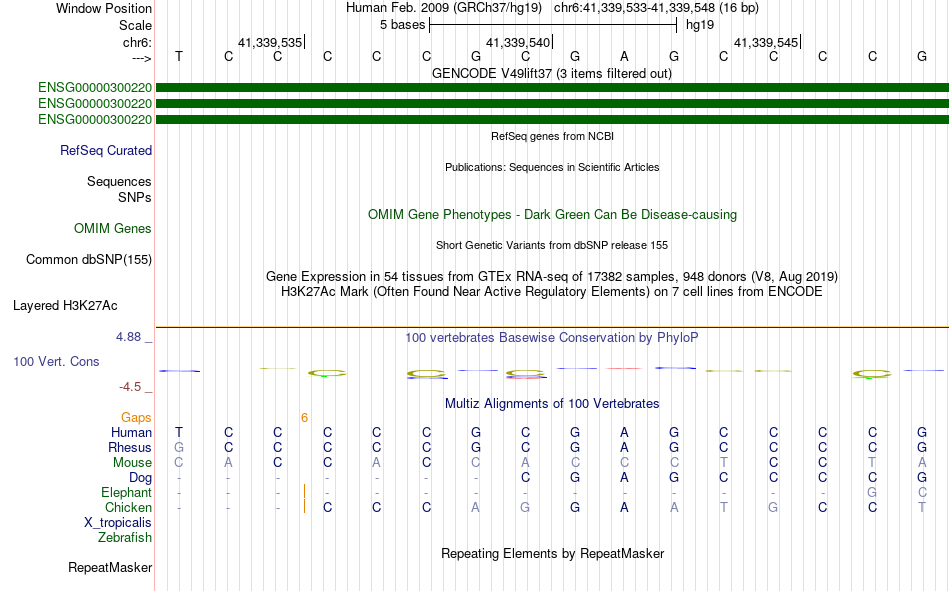Click the chr6:41,339,533-41,339,548 (16 bp) position text
This screenshot has height=591, width=950.
tap(656, 8)
